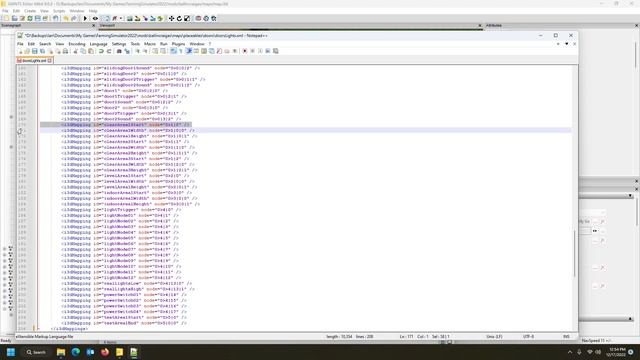Viewport: 640px width, 360px height.
Task: Toggle indent guide display in Notepad++
Action: [x=189, y=51]
